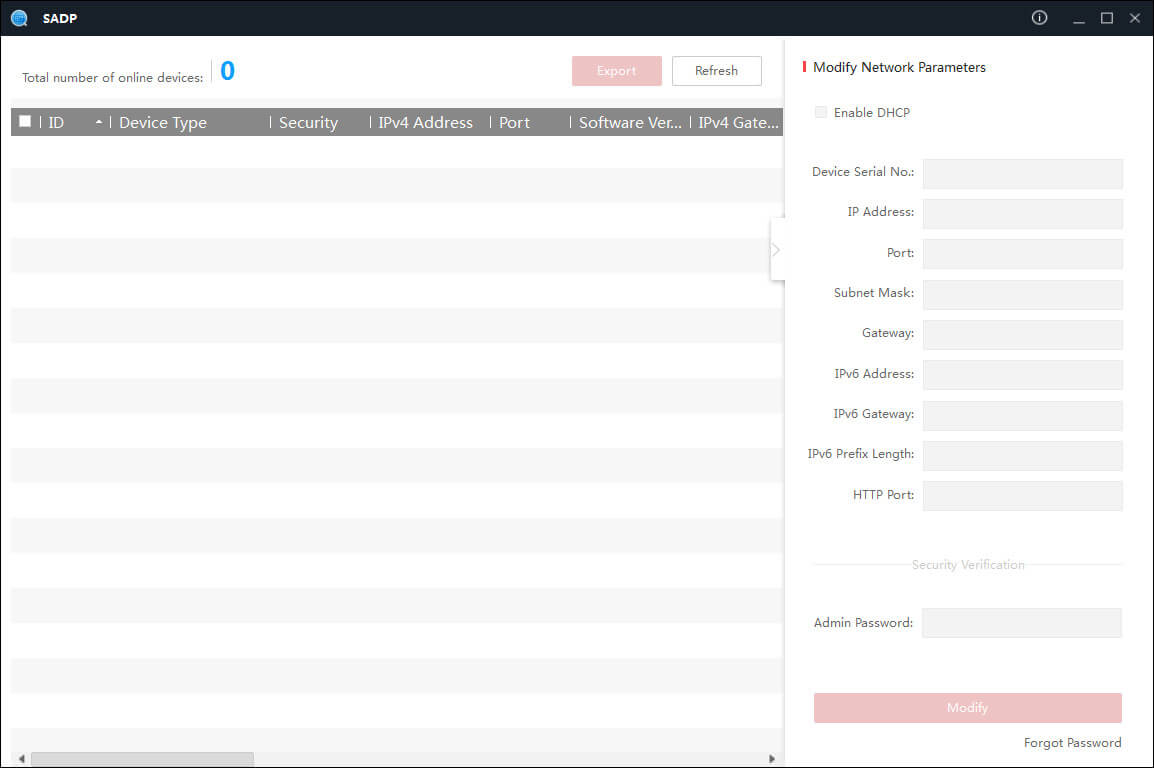Image resolution: width=1154 pixels, height=768 pixels.
Task: Minimize the SADP window
Action: pyautogui.click(x=1079, y=18)
